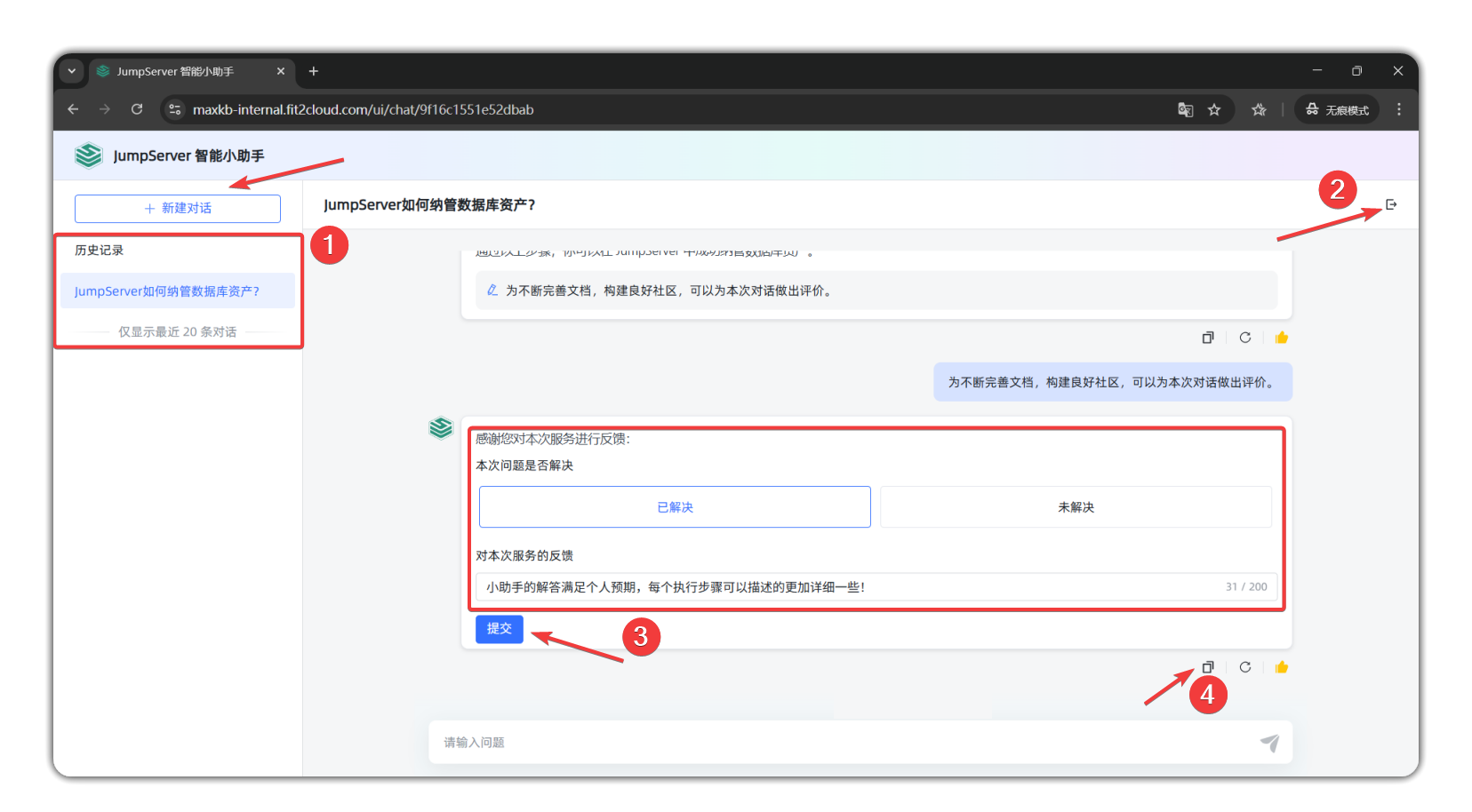Click the paper-plane send icon
This screenshot has width=1472, height=812.
1270,743
